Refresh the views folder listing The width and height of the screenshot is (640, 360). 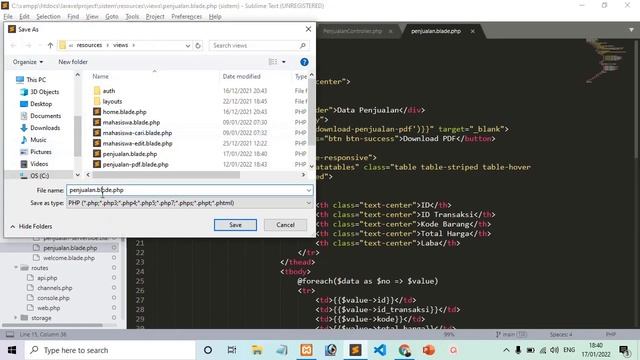pyautogui.click(x=198, y=45)
